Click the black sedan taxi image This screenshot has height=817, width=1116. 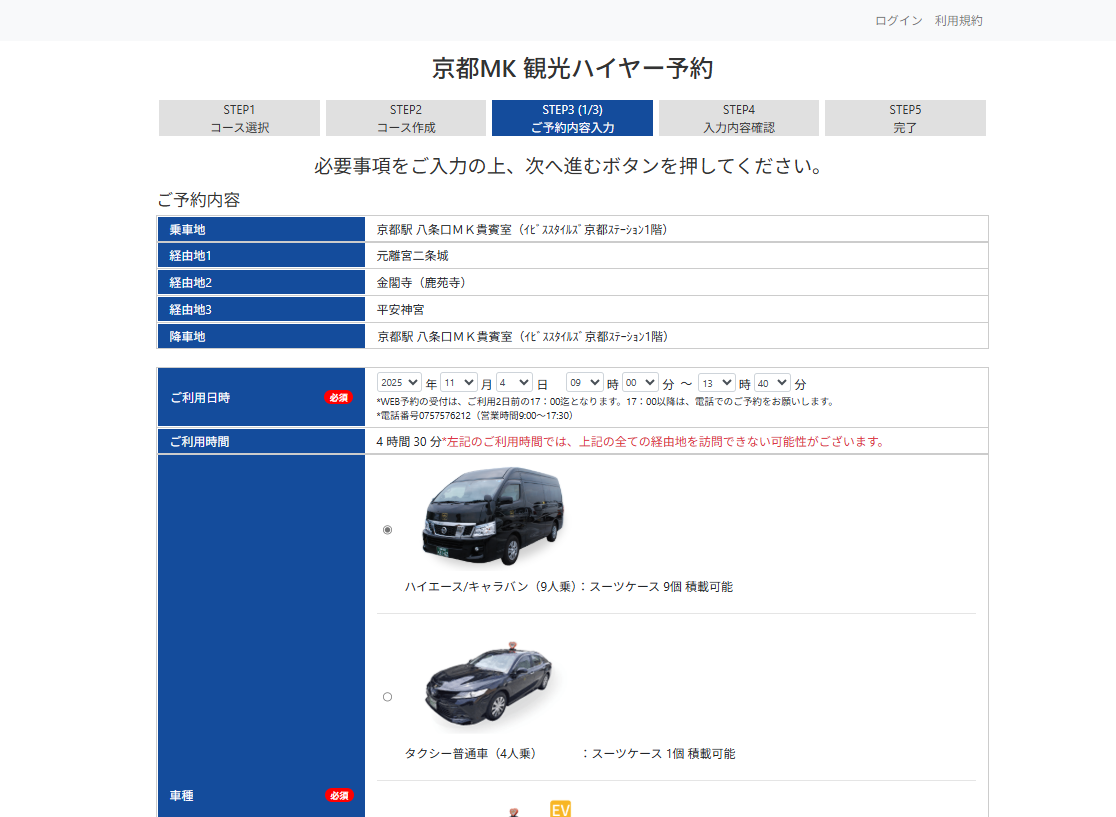(488, 684)
